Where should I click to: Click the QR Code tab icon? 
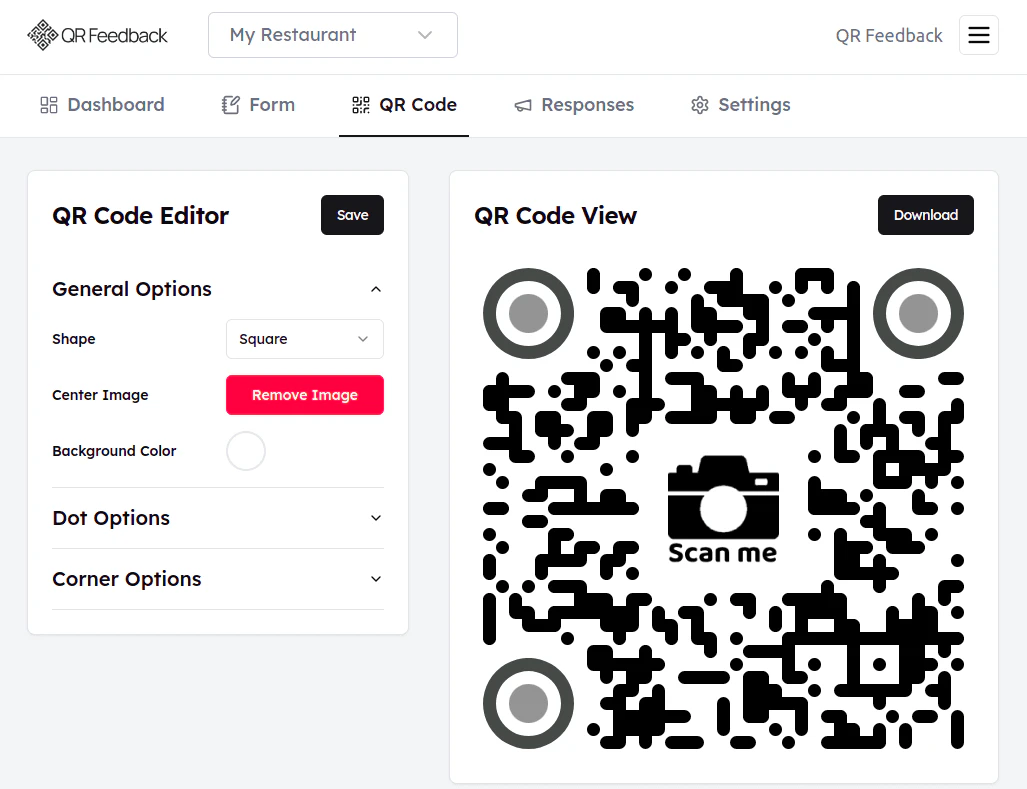coord(361,104)
